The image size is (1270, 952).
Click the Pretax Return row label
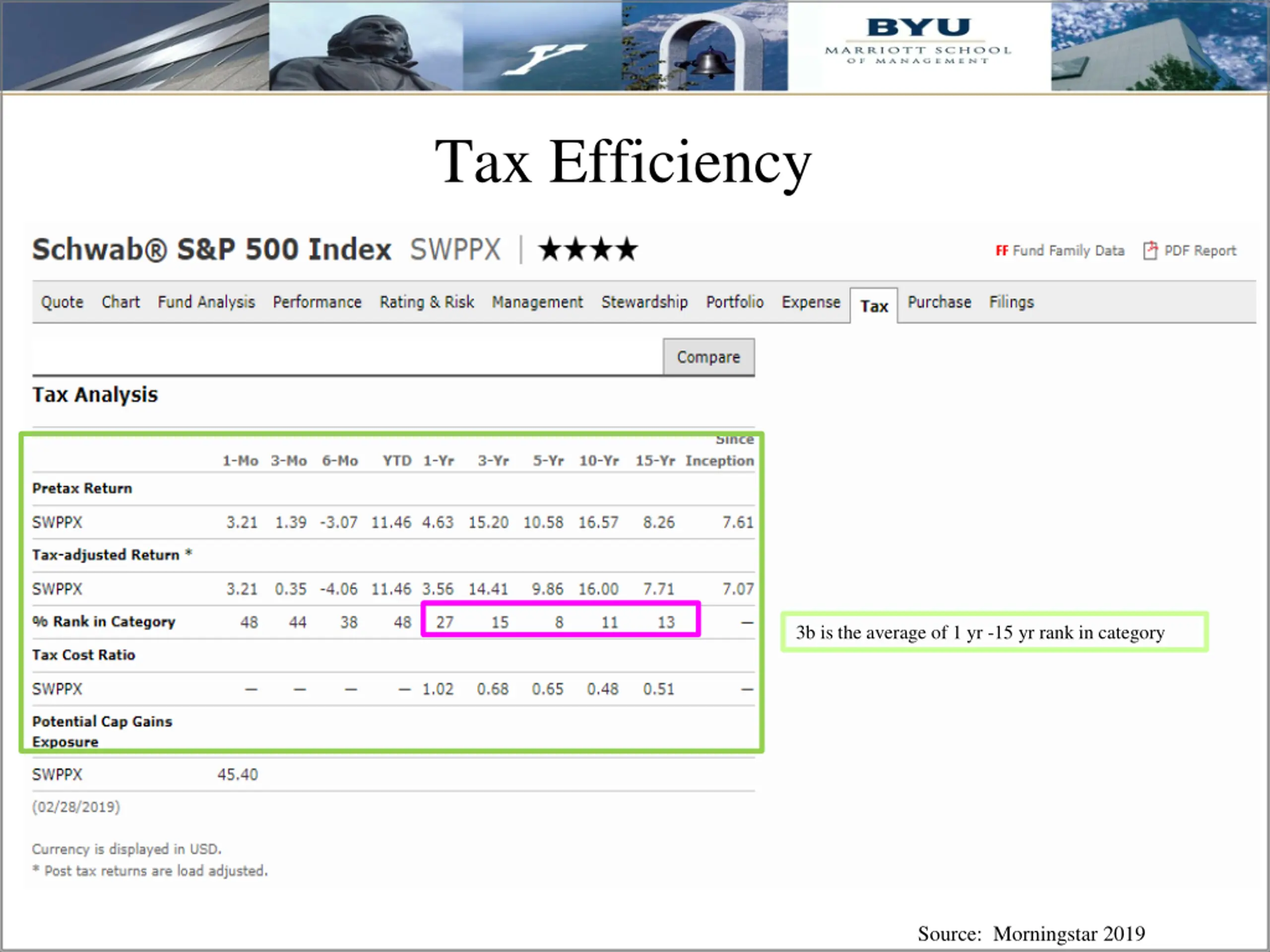[x=82, y=488]
